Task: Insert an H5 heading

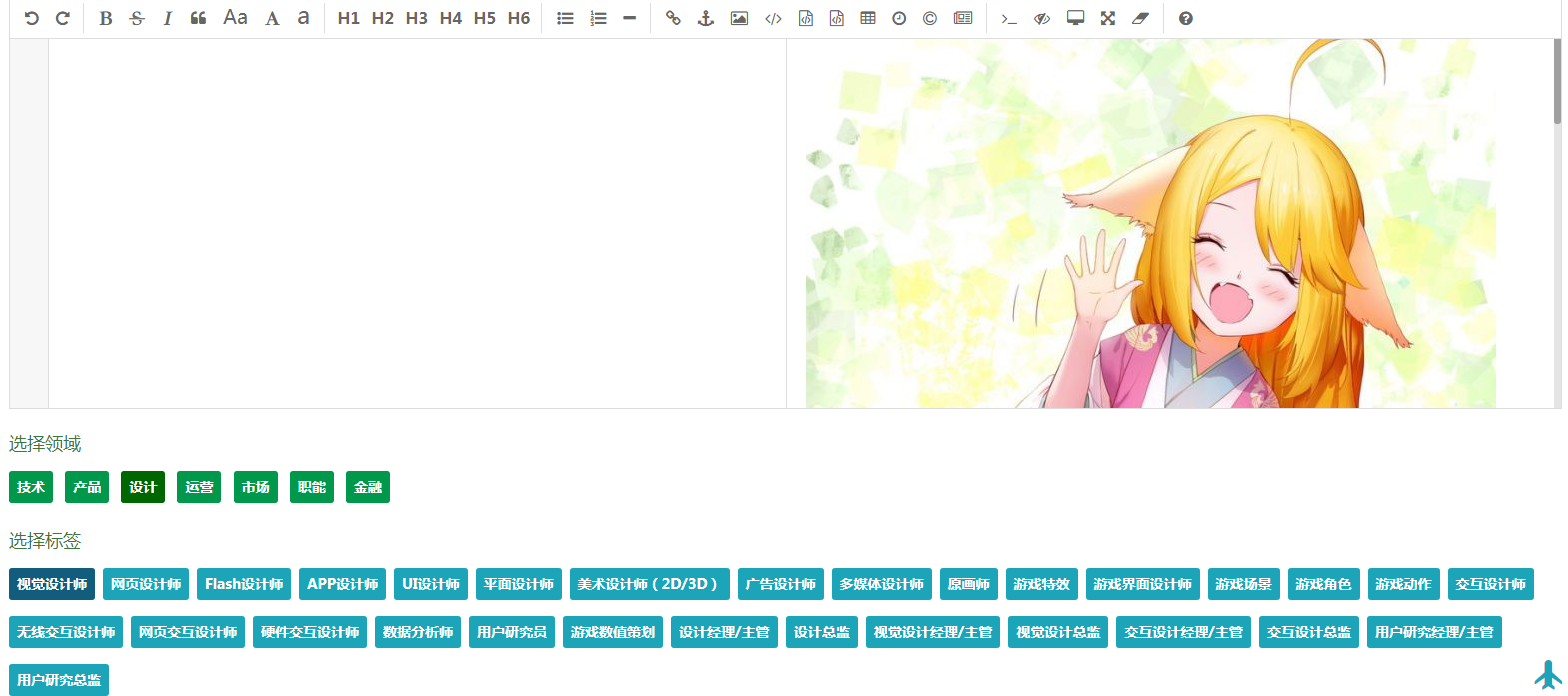Action: coord(485,18)
